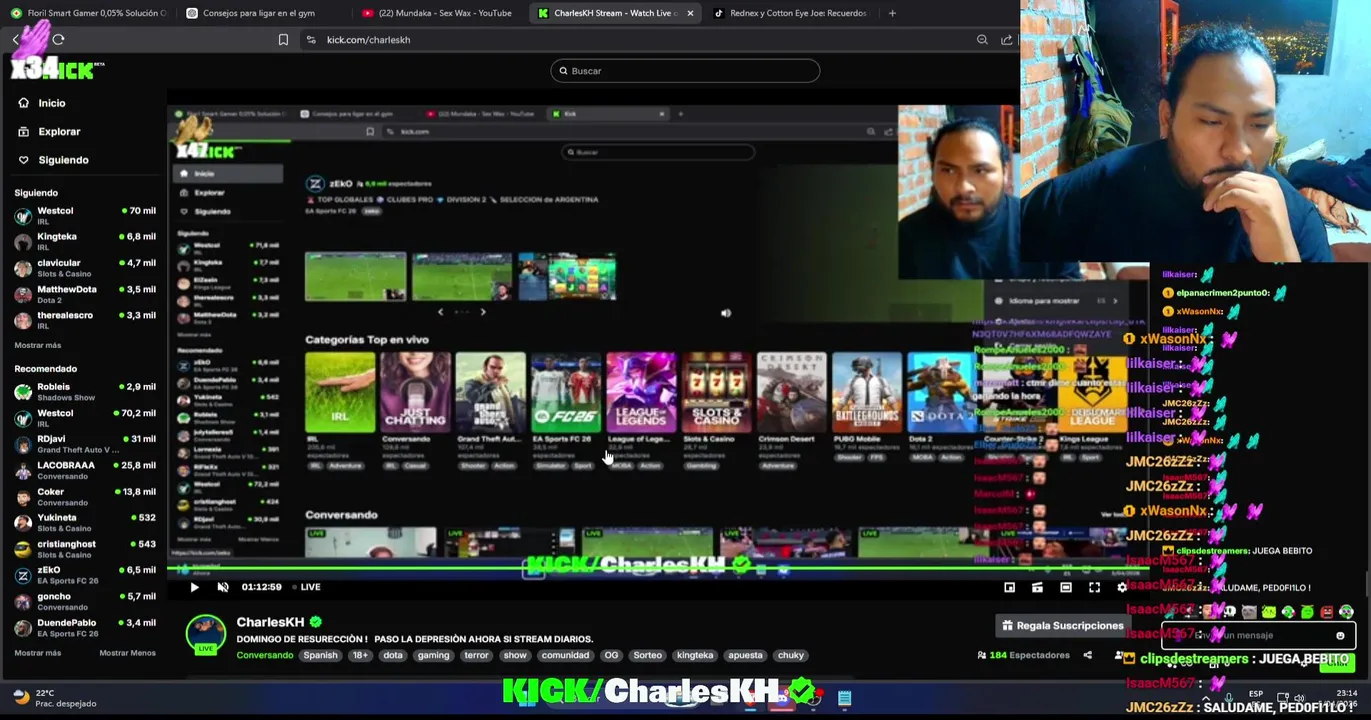Screen dimensions: 1371x720
Task: Open zEkO EA Sports FC channel
Action: [x=85, y=574]
